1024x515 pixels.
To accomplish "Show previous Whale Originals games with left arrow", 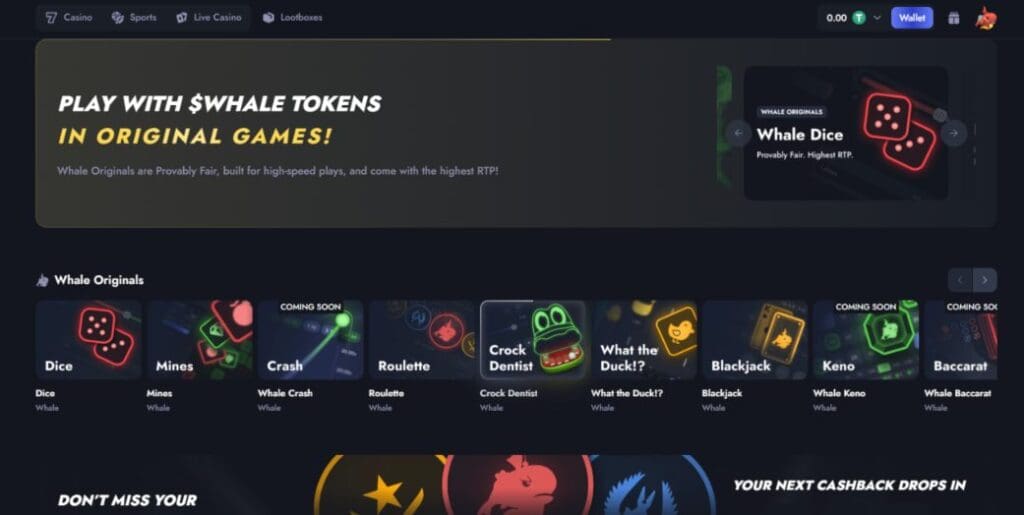I will 960,280.
